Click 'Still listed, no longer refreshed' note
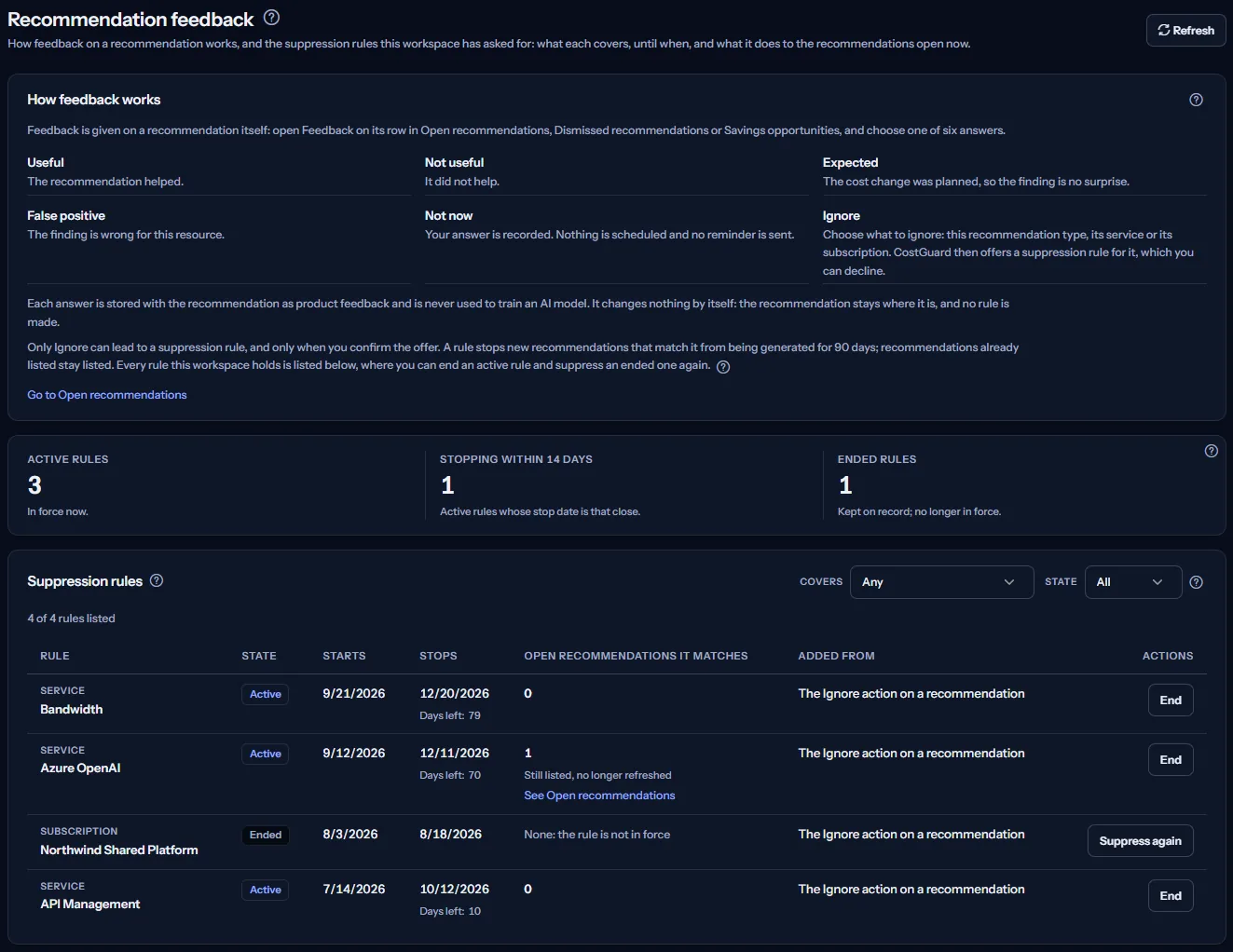The width and height of the screenshot is (1233, 952). tap(597, 775)
